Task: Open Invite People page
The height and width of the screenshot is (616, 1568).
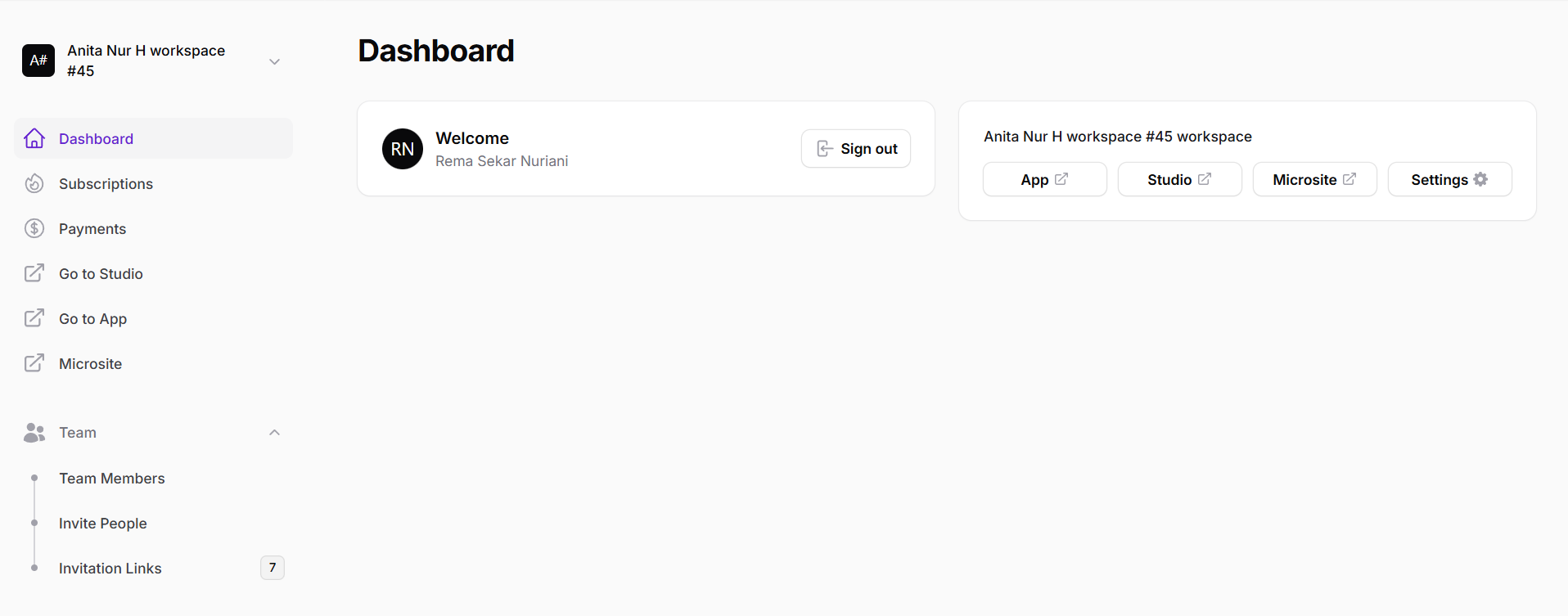Action: pos(102,523)
